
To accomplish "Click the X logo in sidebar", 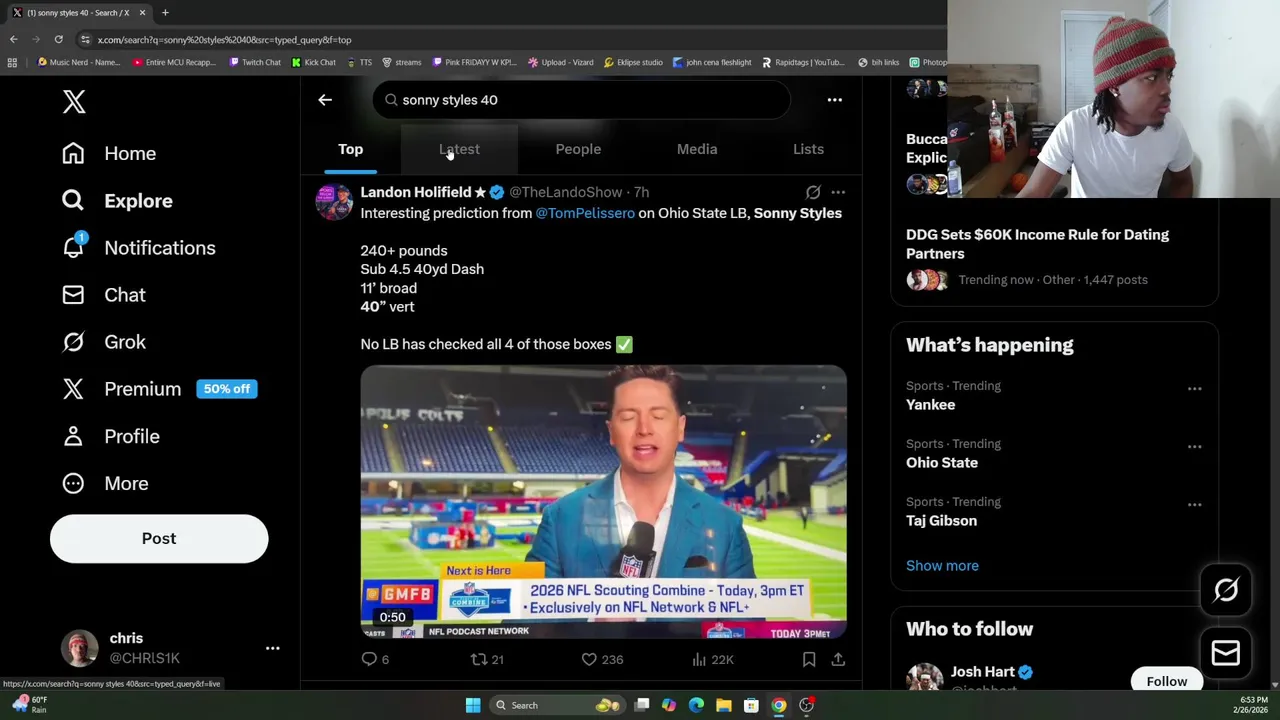I will (x=74, y=101).
